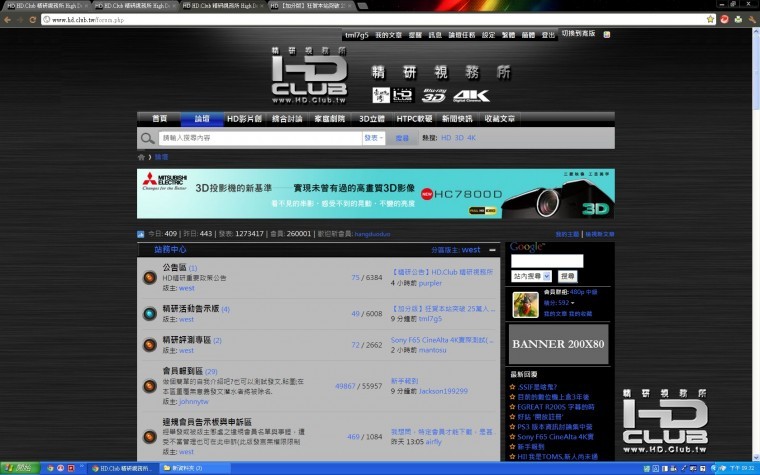Click the new member hangduoduo link
Image resolution: width=760 pixels, height=475 pixels.
click(372, 234)
